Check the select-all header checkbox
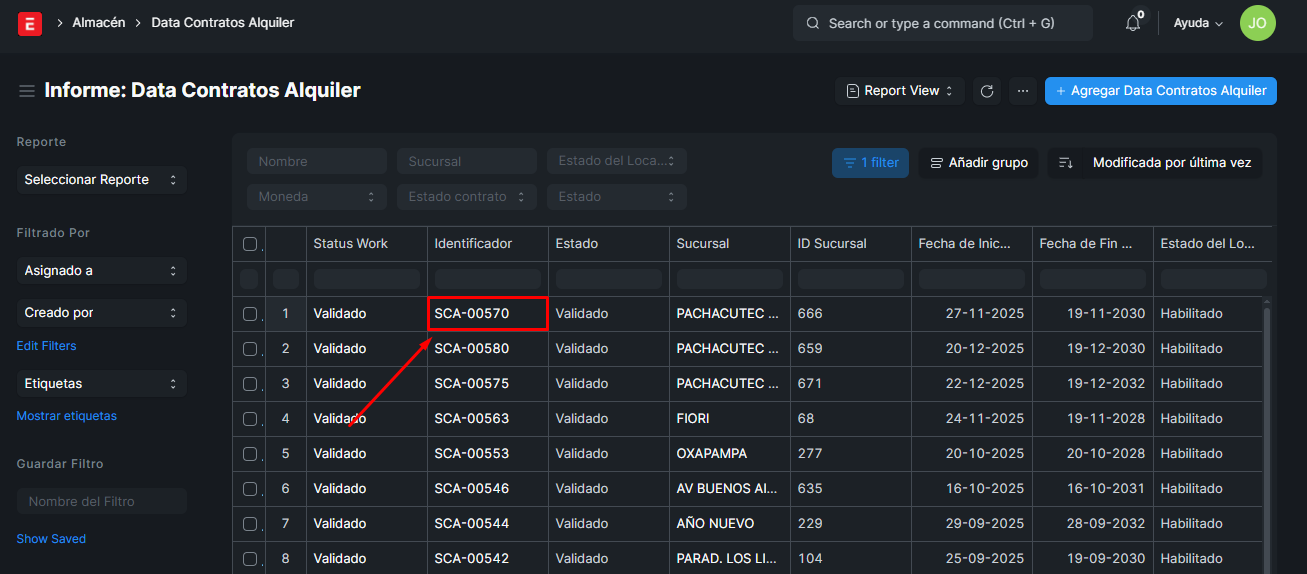Image resolution: width=1307 pixels, height=574 pixels. point(250,244)
